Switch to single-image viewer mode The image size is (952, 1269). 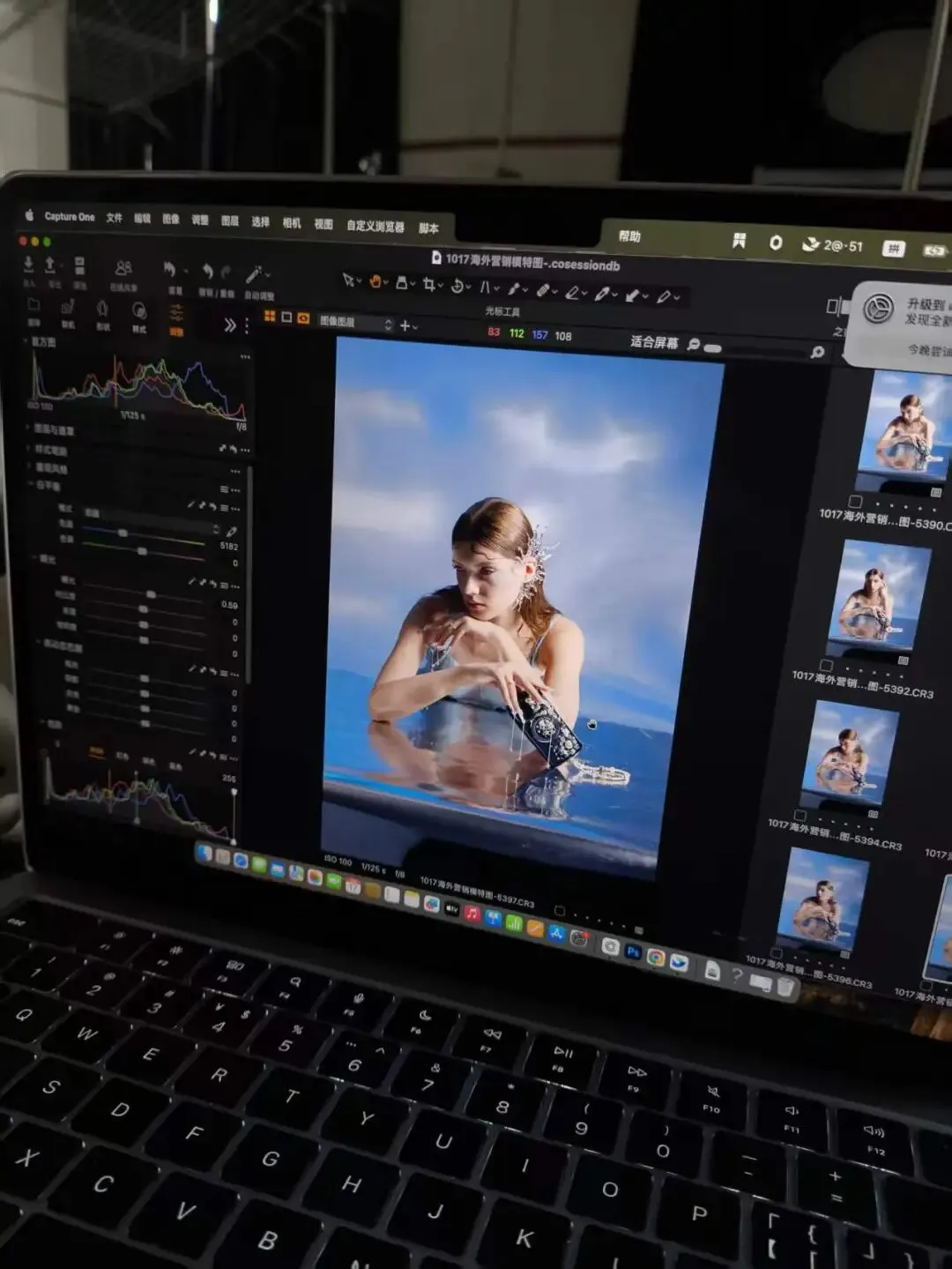[x=286, y=317]
